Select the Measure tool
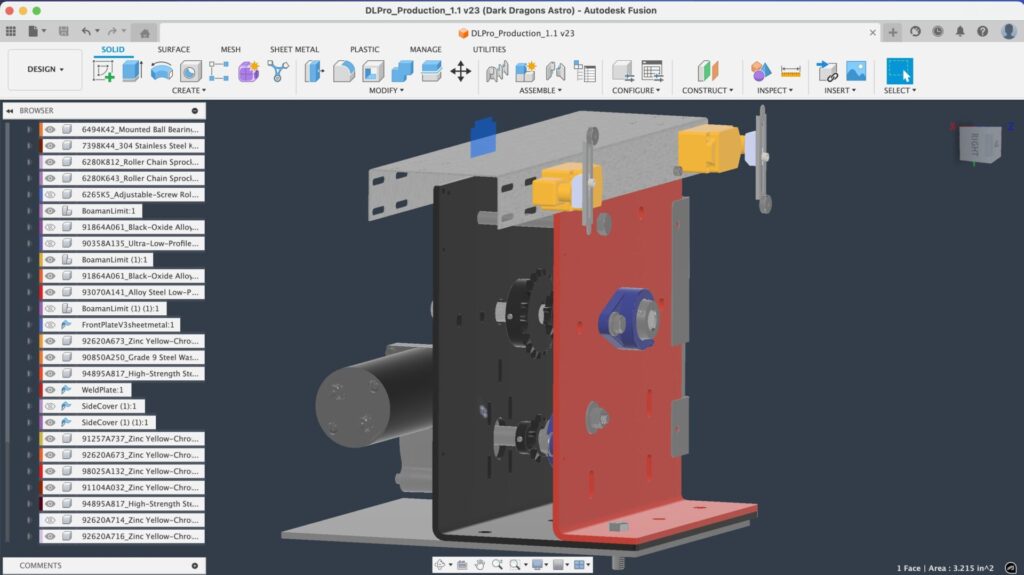 790,71
